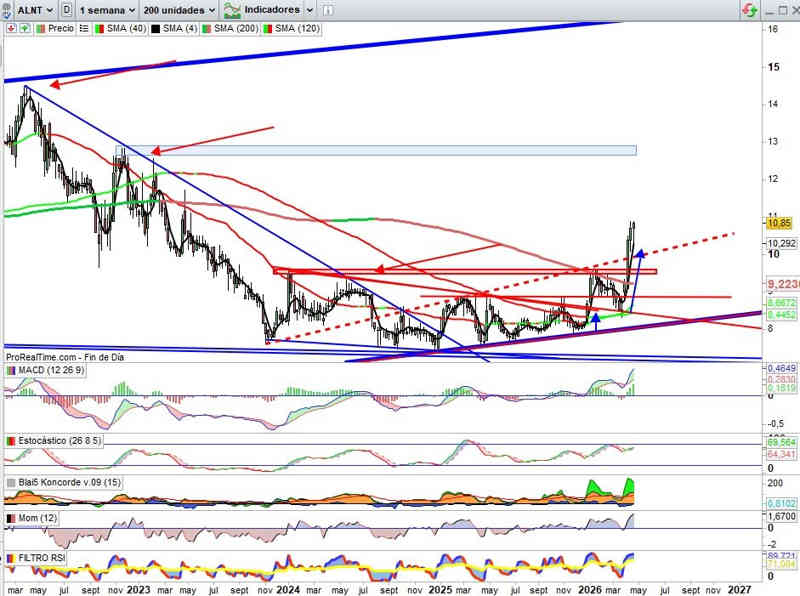
Task: Expand the '1 semana' timeframe dropdown
Action: (107, 9)
